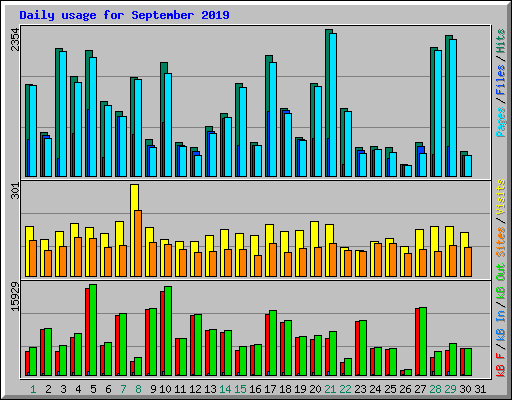Image resolution: width=512 pixels, height=400 pixels.
Task: Click day label 13 on the x-axis
Action: pyautogui.click(x=210, y=389)
